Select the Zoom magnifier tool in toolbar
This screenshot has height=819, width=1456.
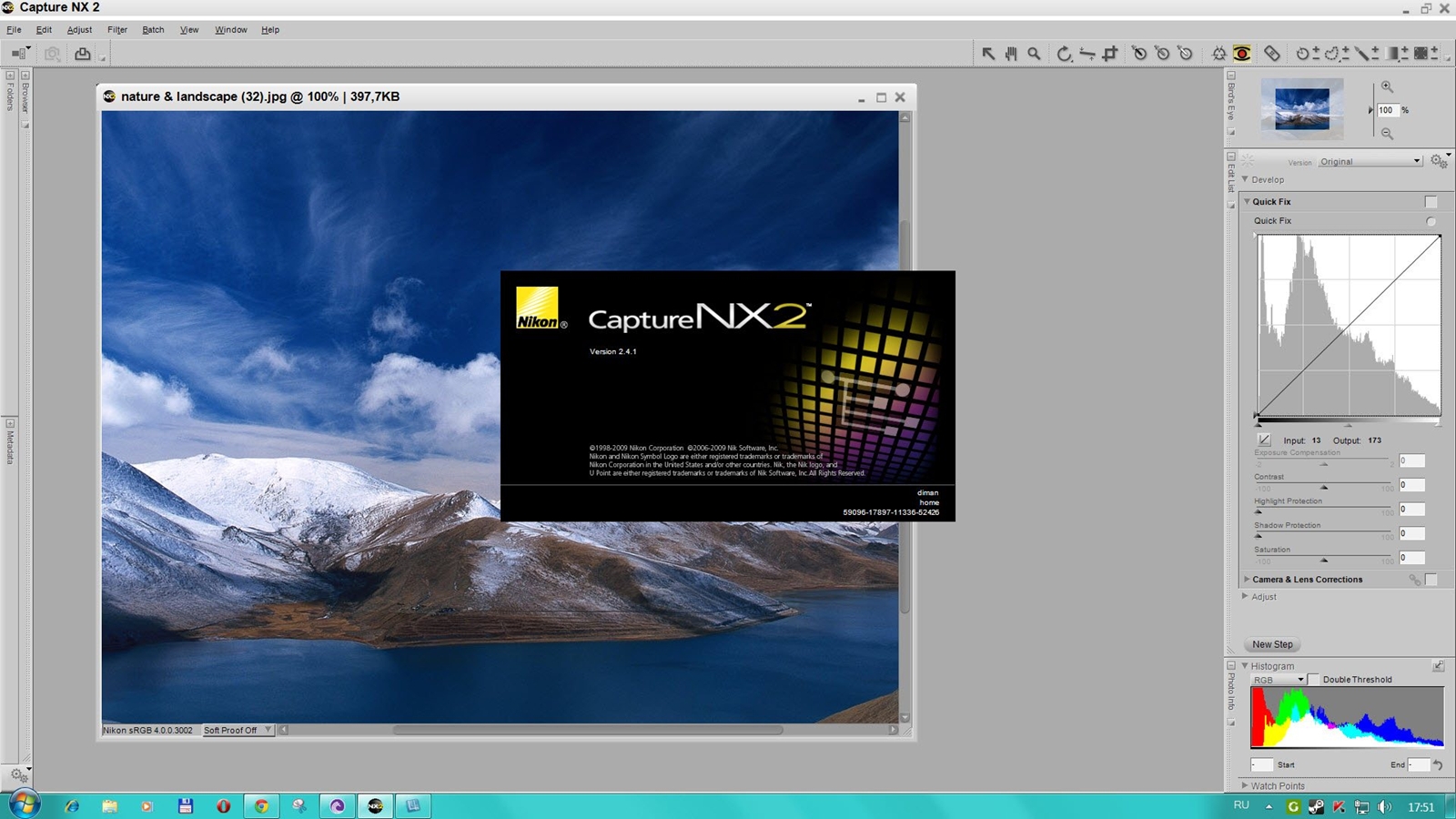1034,54
